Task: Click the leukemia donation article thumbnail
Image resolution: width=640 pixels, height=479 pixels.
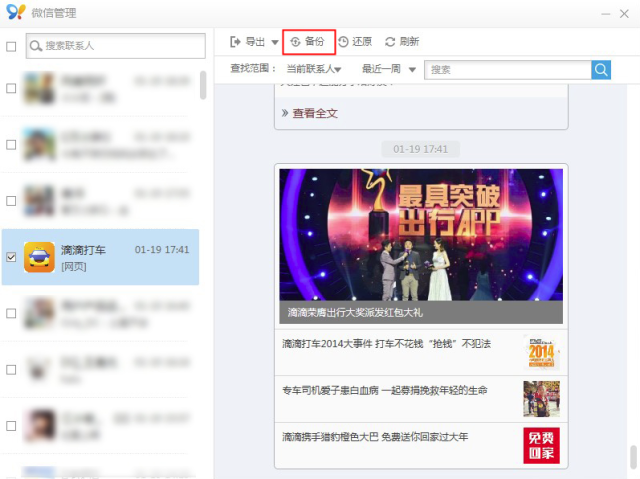Action: pos(542,399)
